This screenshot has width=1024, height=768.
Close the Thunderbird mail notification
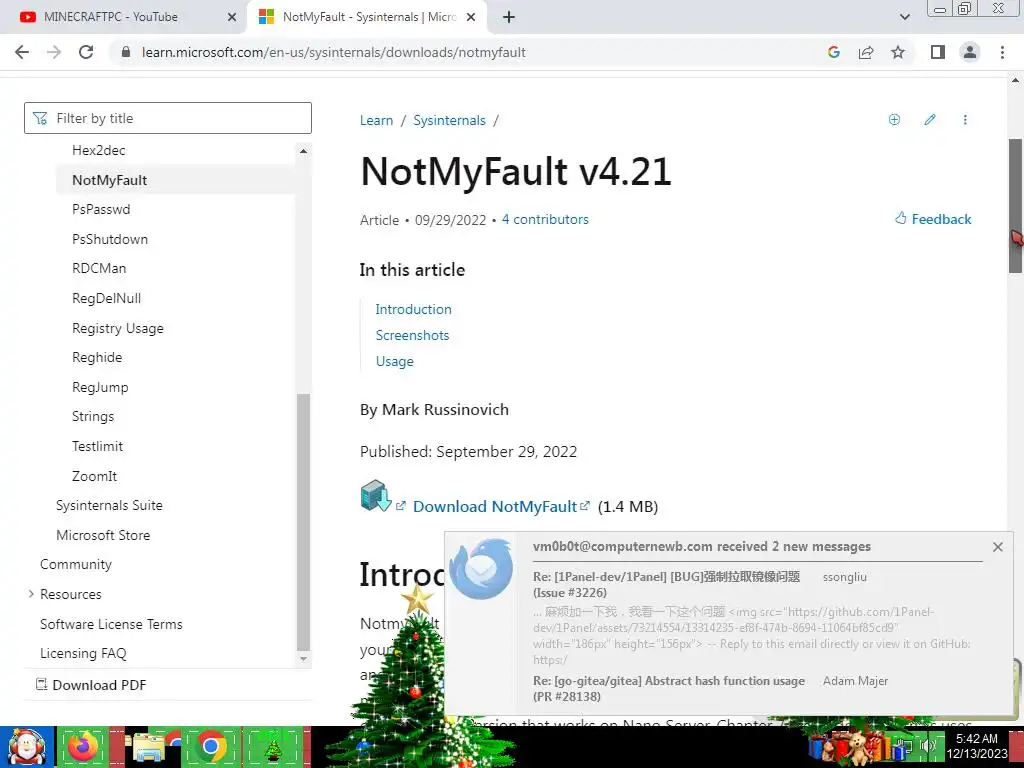click(x=997, y=547)
